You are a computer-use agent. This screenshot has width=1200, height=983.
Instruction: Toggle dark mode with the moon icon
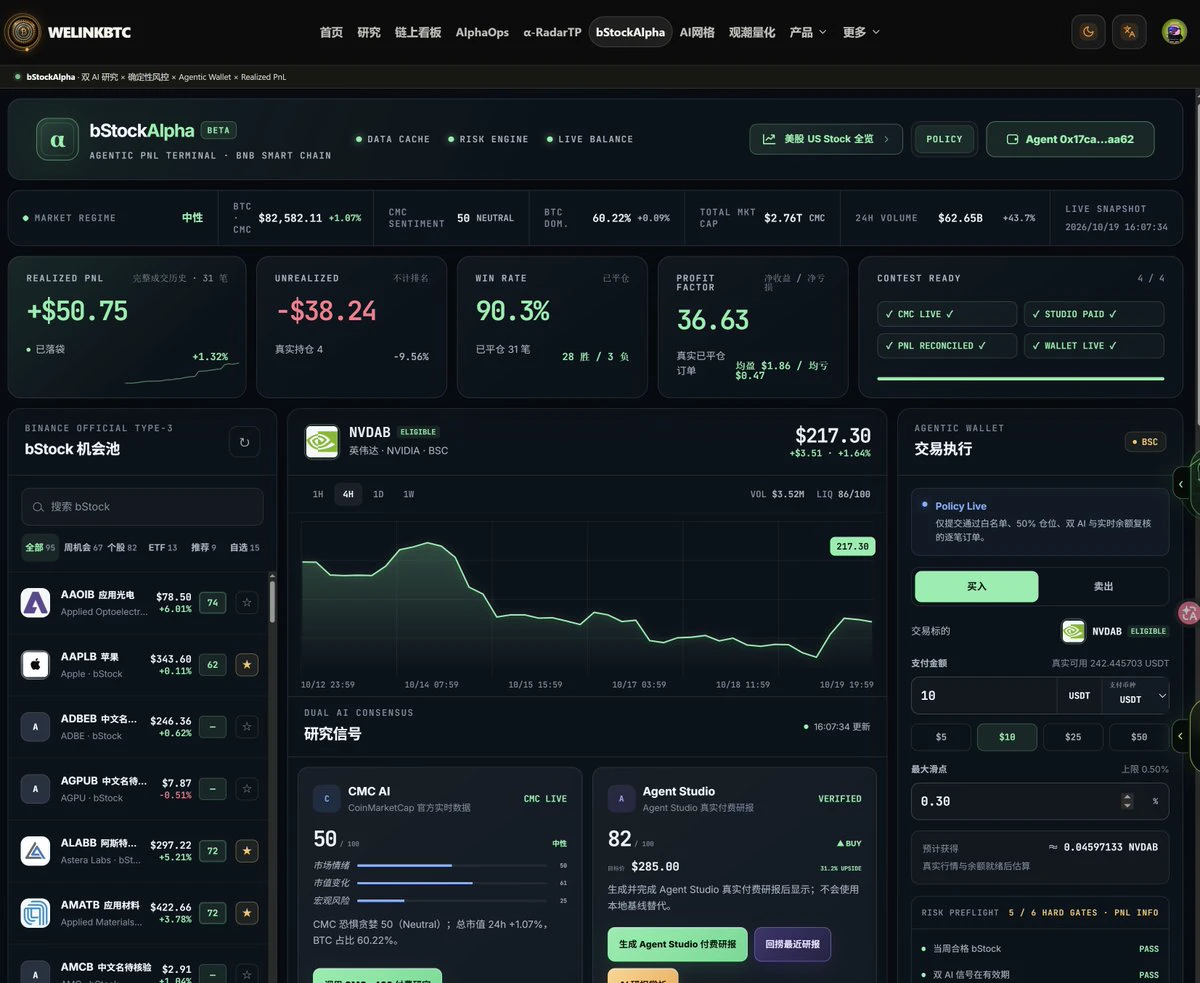click(1088, 32)
